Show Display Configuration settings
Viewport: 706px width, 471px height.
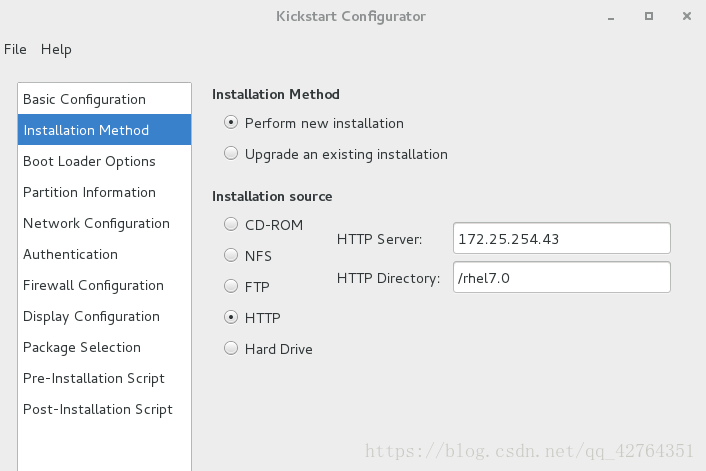(x=104, y=317)
